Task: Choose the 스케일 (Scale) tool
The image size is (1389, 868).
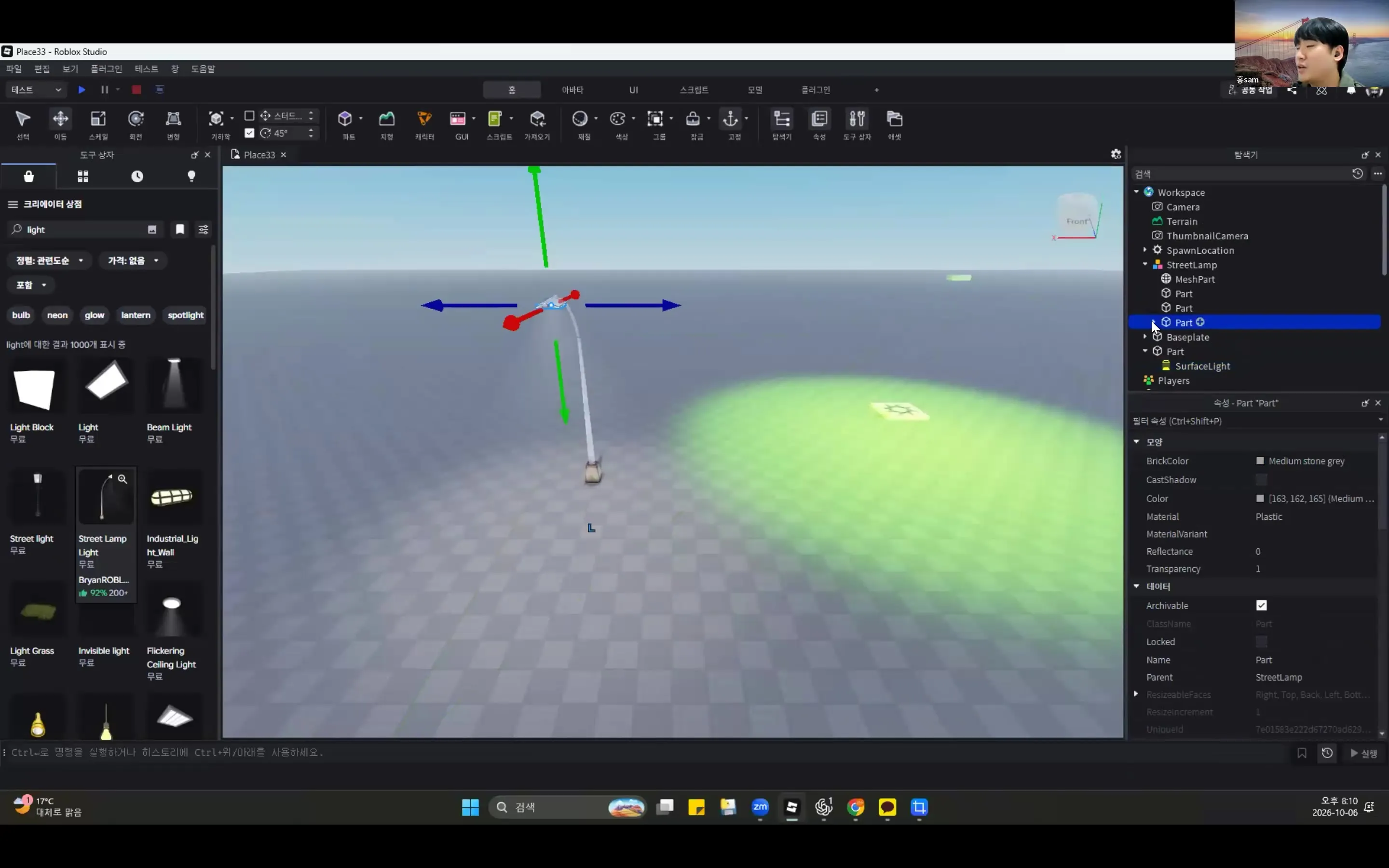Action: tap(98, 124)
